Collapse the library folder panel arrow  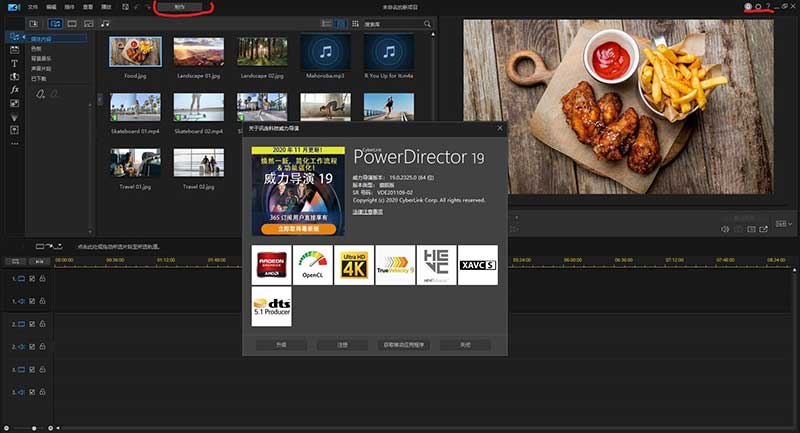(100, 99)
